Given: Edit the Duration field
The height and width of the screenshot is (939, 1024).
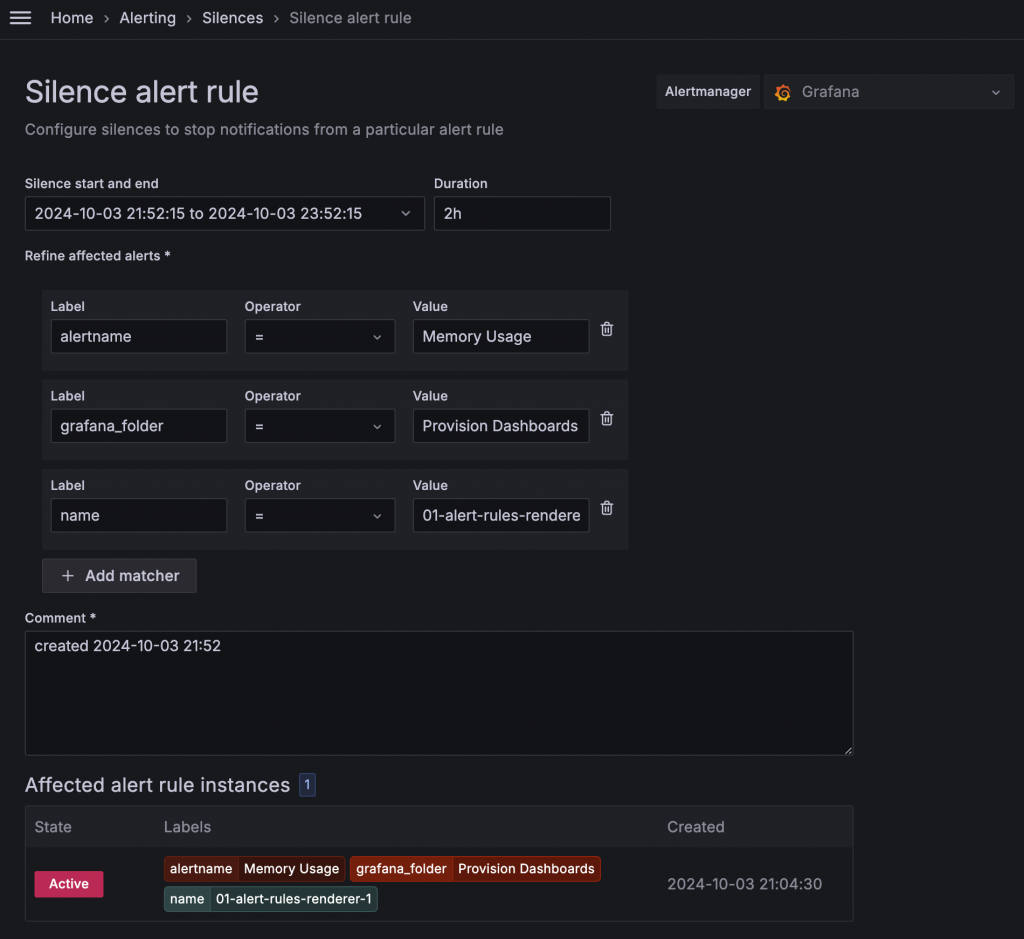Looking at the screenshot, I should pos(521,213).
